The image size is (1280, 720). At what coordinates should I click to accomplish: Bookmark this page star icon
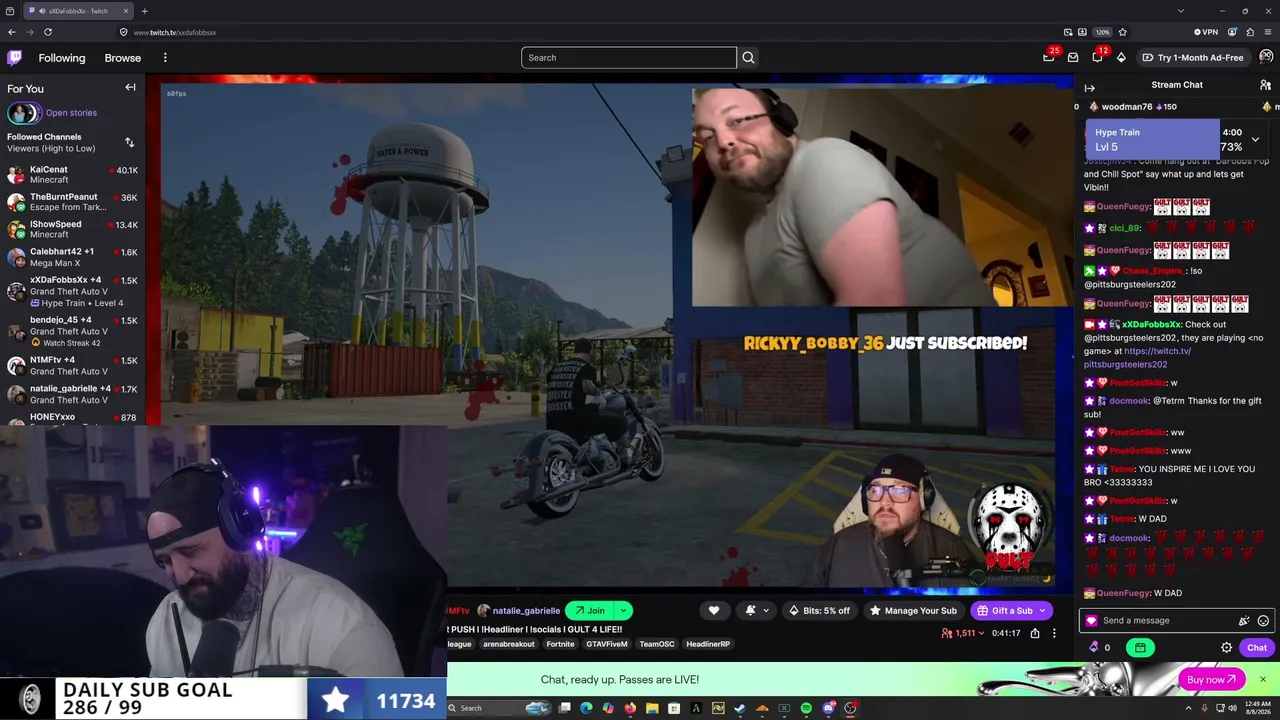point(1122,32)
